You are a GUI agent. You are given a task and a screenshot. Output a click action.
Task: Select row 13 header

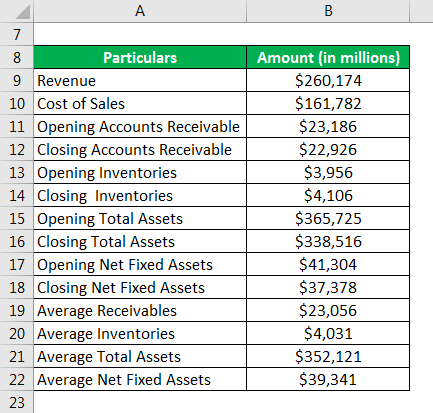(x=17, y=172)
